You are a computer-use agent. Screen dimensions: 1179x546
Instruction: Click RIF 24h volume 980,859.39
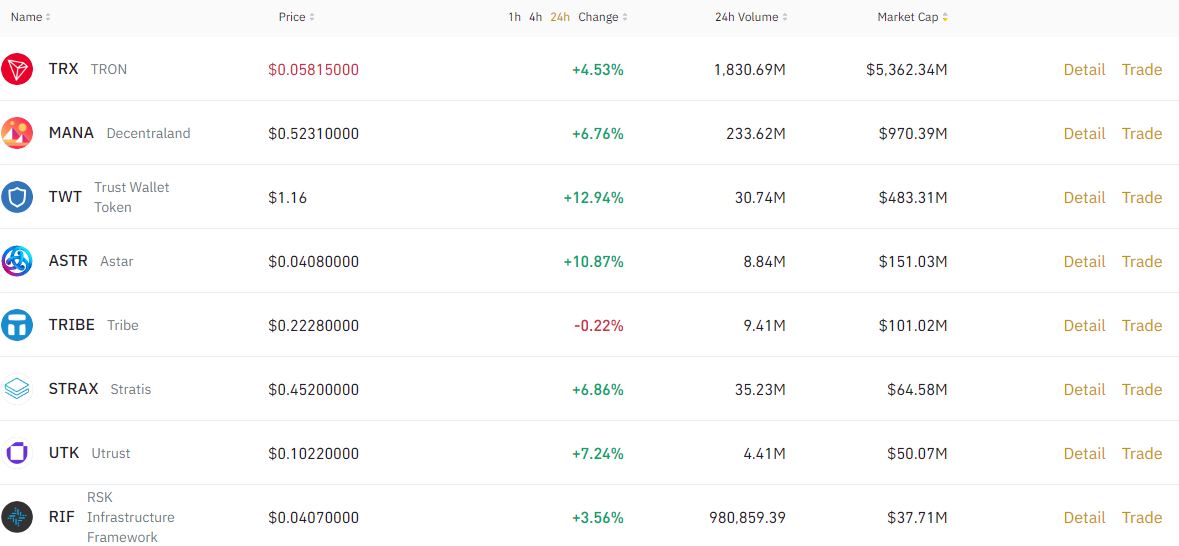tap(747, 517)
